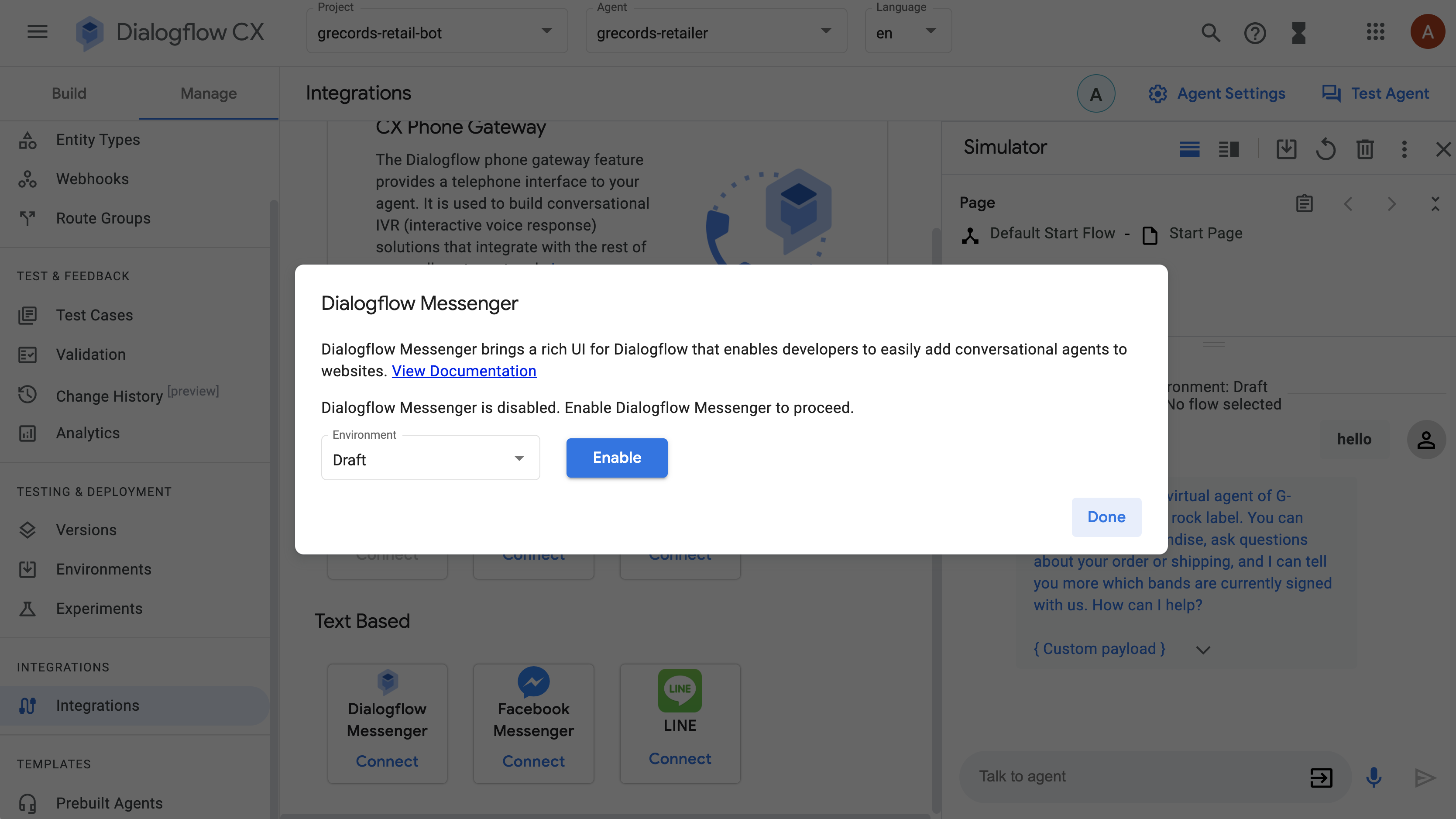Viewport: 1456px width, 819px height.
Task: Click the Integrations sidebar menu item
Action: pyautogui.click(x=97, y=705)
